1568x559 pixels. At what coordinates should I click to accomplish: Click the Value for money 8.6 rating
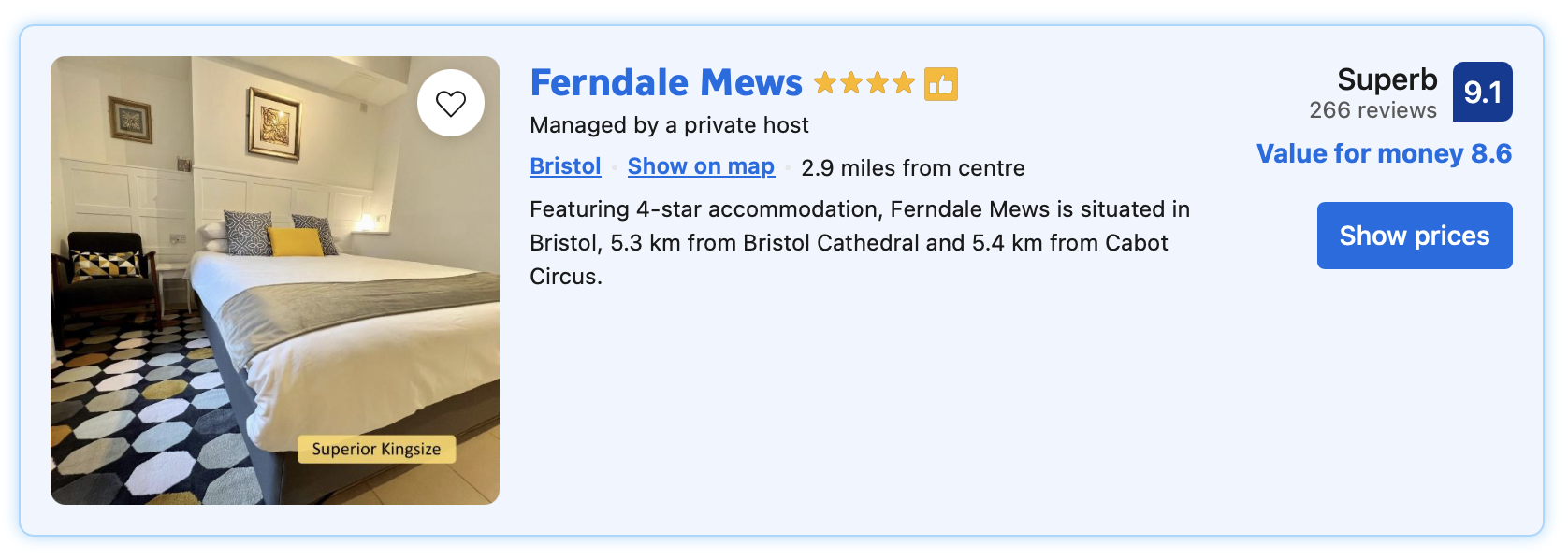[1386, 153]
